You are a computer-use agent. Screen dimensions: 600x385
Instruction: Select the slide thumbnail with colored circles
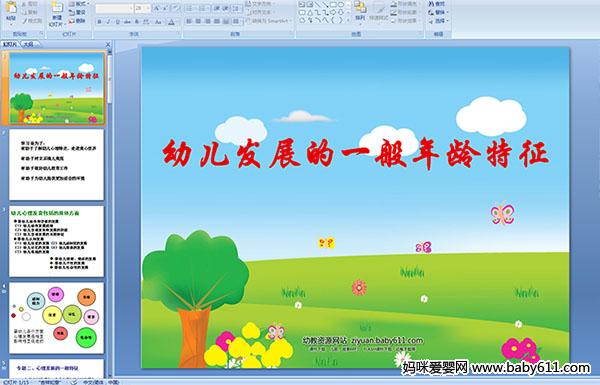coord(57,318)
